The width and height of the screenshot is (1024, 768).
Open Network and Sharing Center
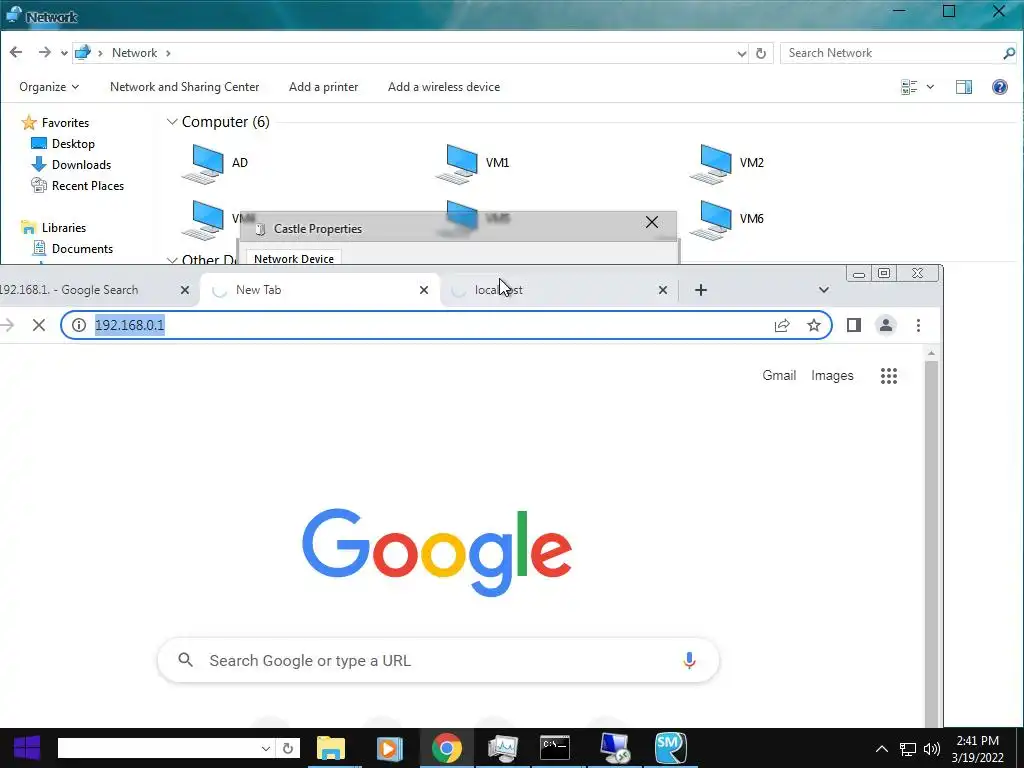184,87
